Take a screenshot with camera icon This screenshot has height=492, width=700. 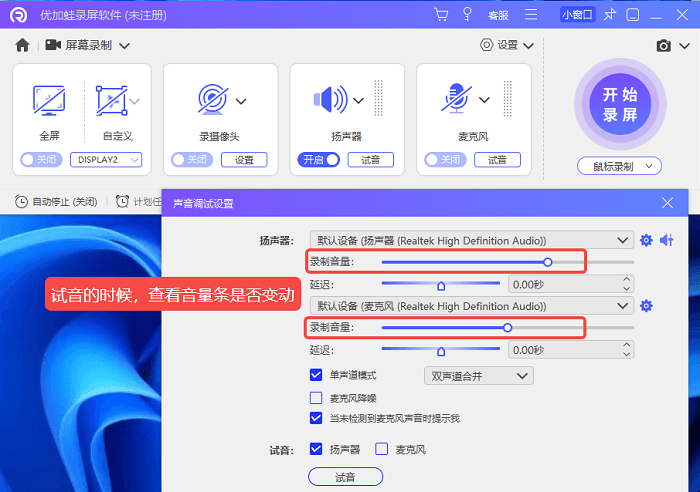tap(663, 46)
